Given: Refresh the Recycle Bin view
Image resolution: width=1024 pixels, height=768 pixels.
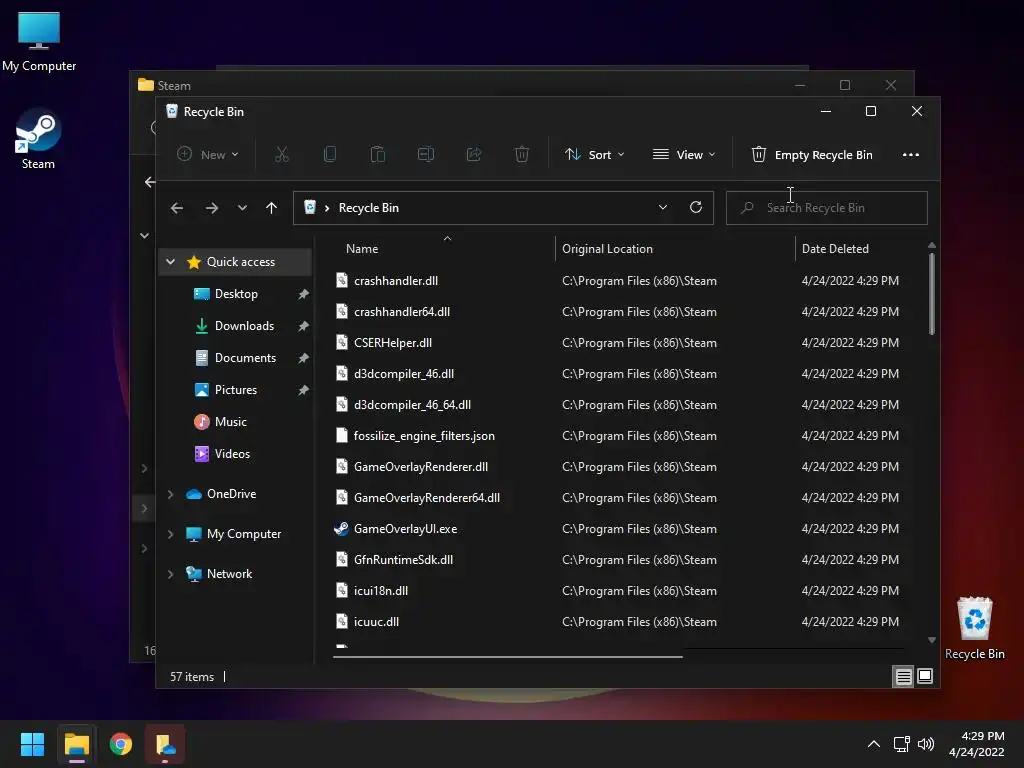Looking at the screenshot, I should 696,207.
